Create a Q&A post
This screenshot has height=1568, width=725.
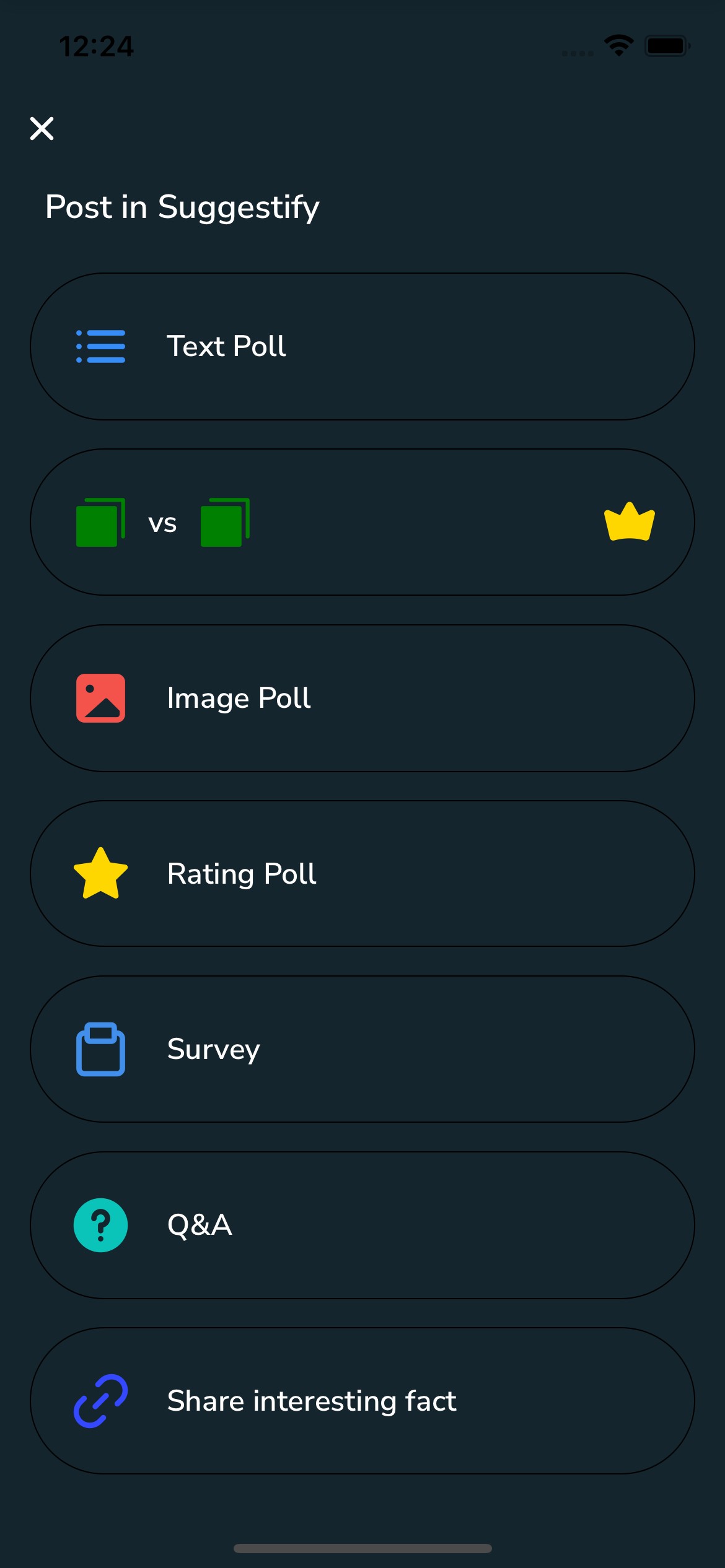pos(200,1225)
